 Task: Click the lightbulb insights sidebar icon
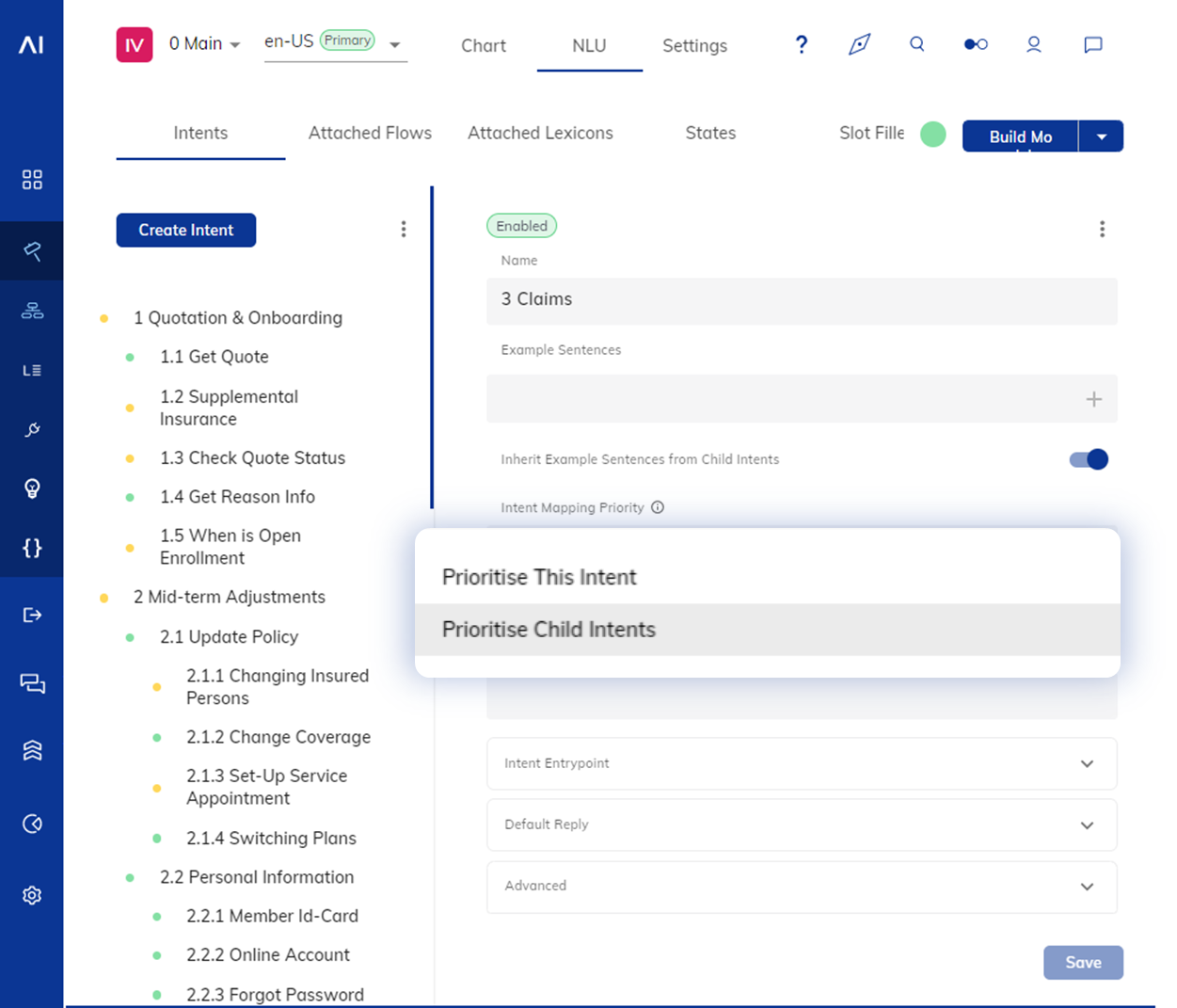click(x=32, y=488)
